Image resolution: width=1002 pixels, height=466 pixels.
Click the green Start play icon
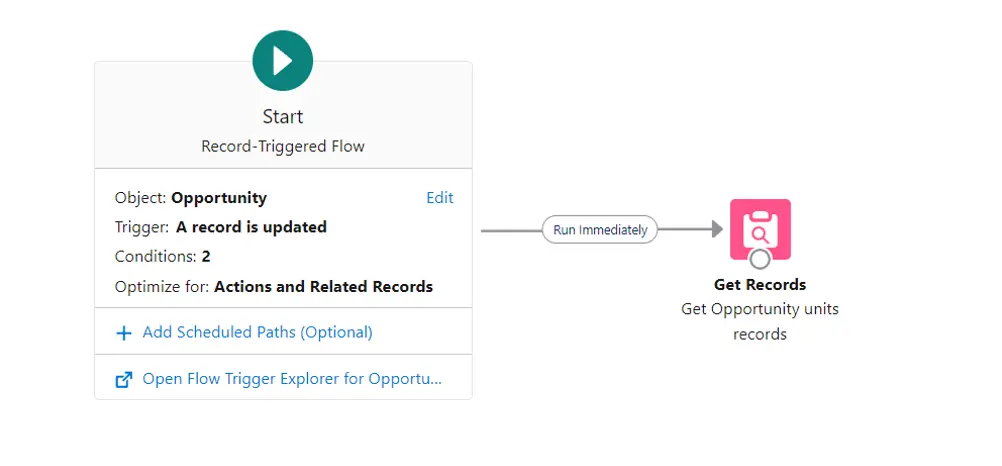283,60
